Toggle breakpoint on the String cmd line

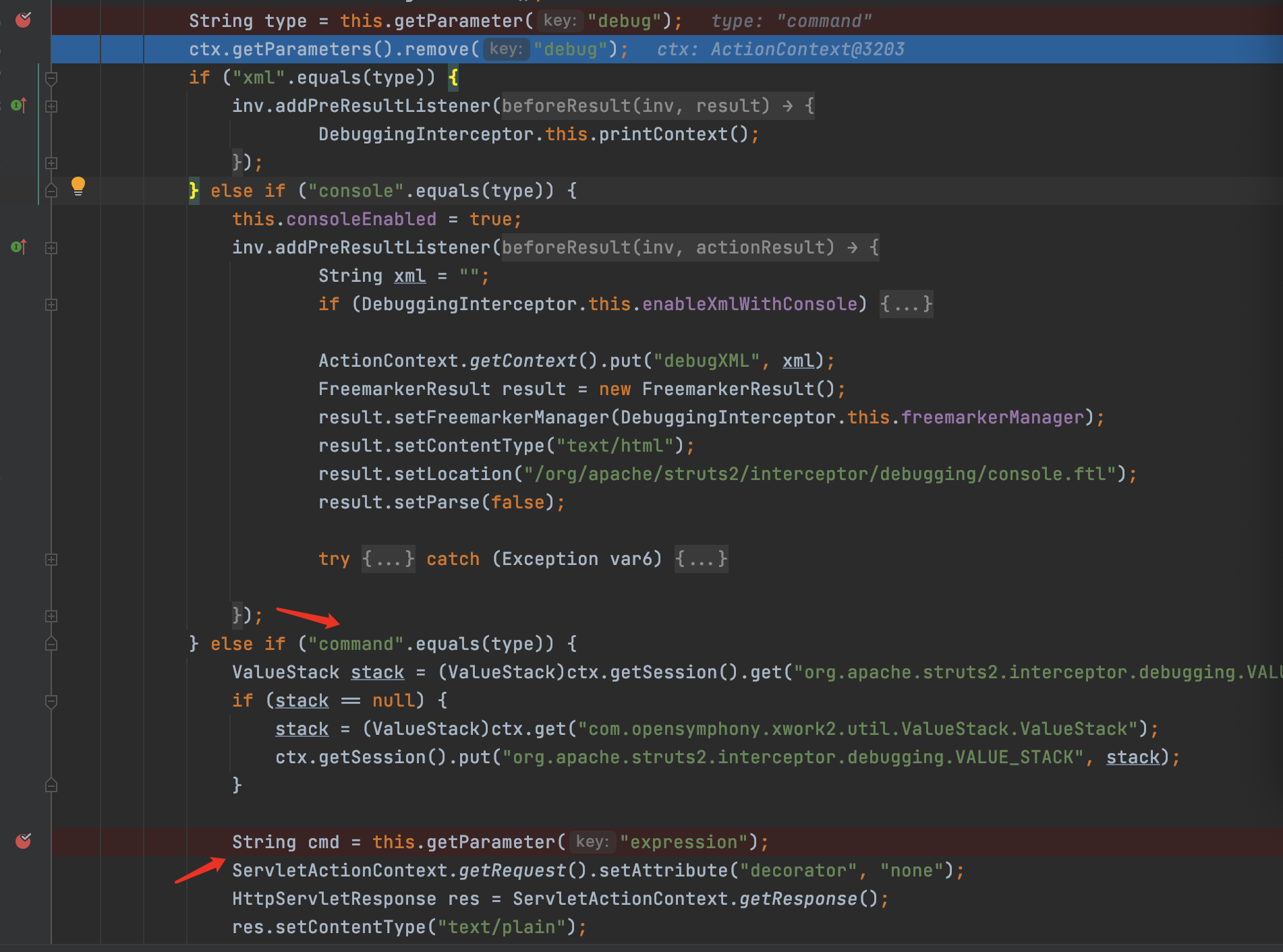point(24,841)
